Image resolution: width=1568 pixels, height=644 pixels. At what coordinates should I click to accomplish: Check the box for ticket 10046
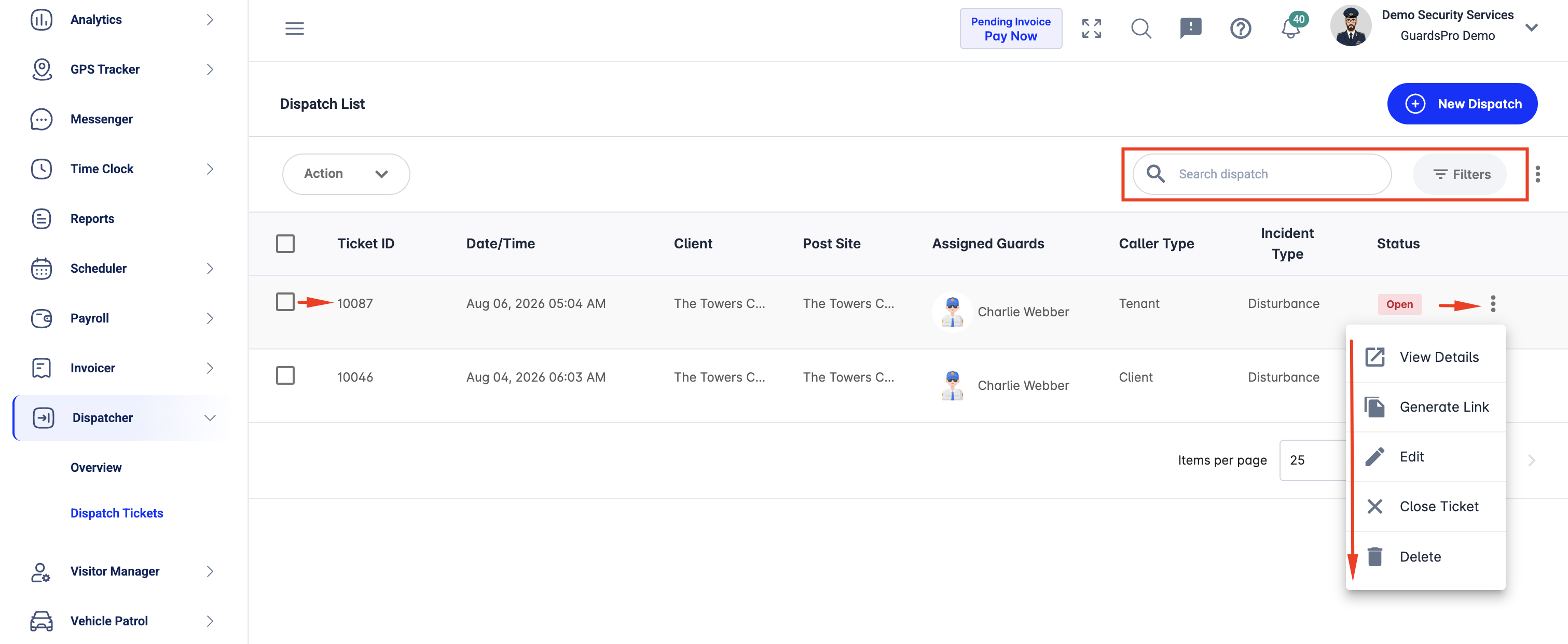285,376
